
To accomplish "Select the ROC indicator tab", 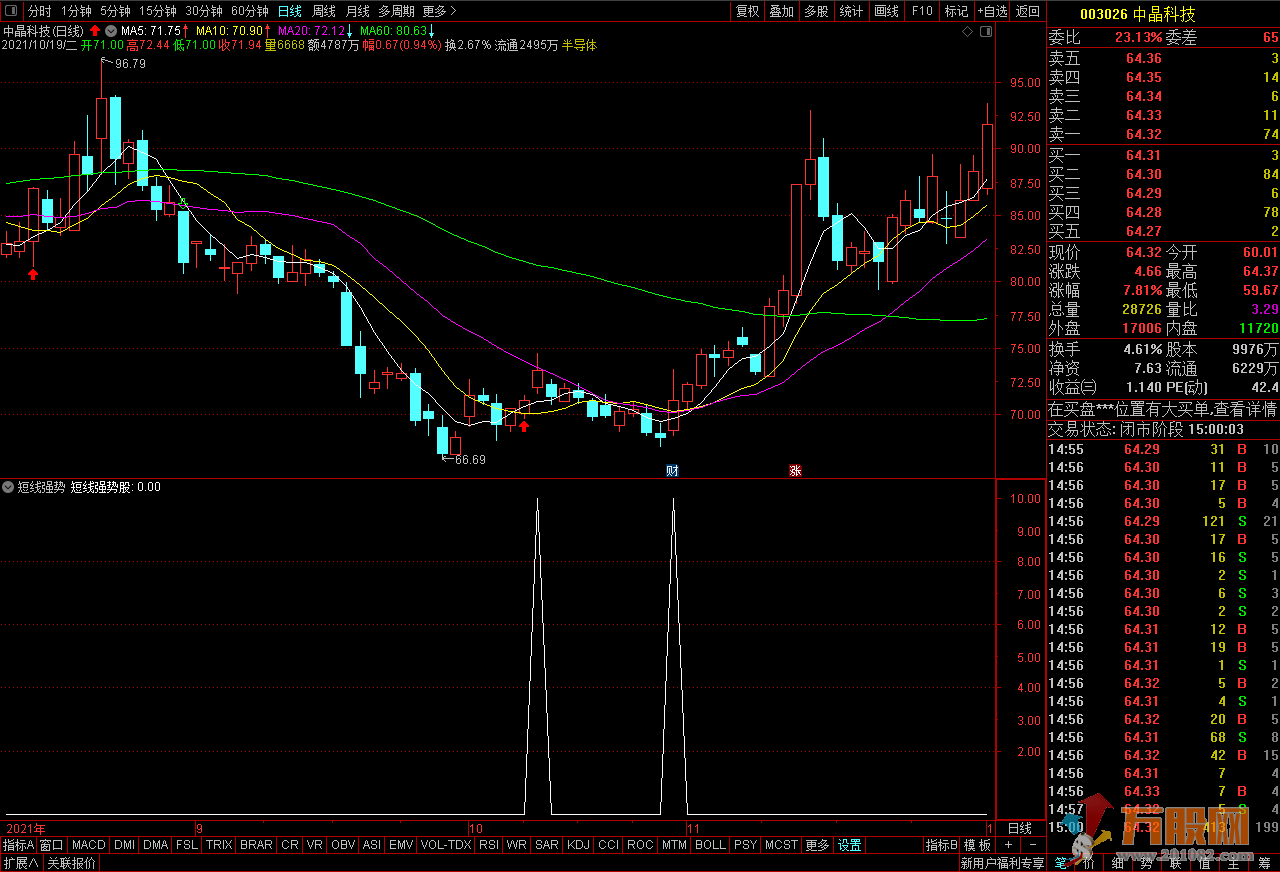I will click(x=640, y=845).
